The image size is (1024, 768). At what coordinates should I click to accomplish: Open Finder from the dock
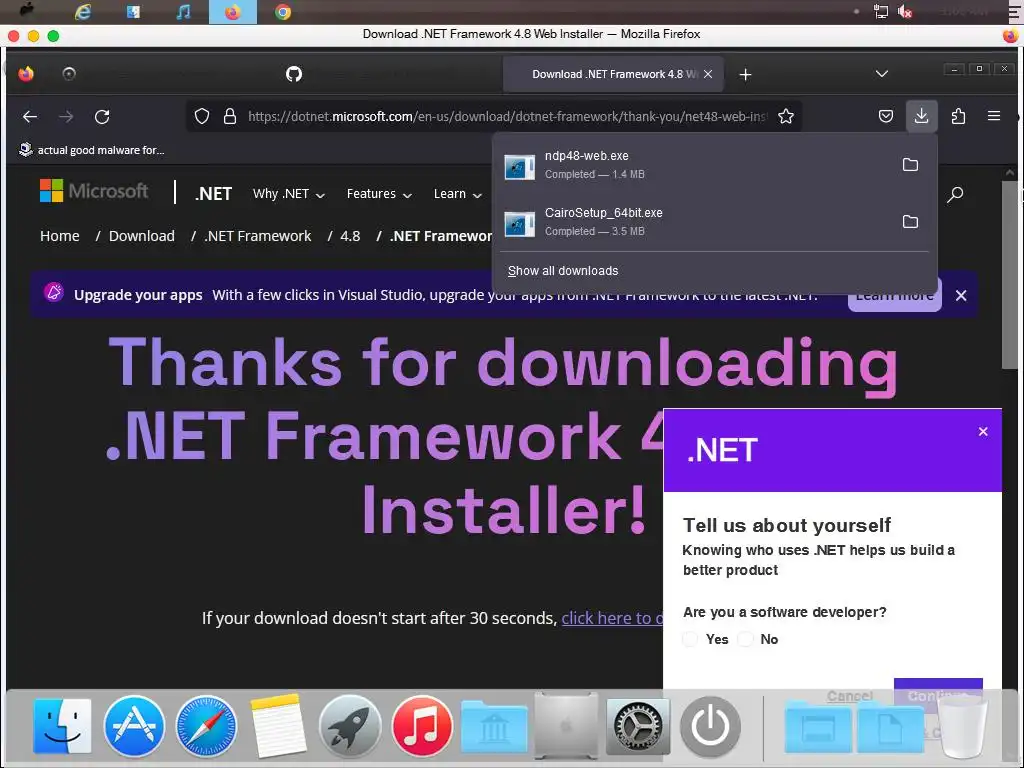[62, 726]
